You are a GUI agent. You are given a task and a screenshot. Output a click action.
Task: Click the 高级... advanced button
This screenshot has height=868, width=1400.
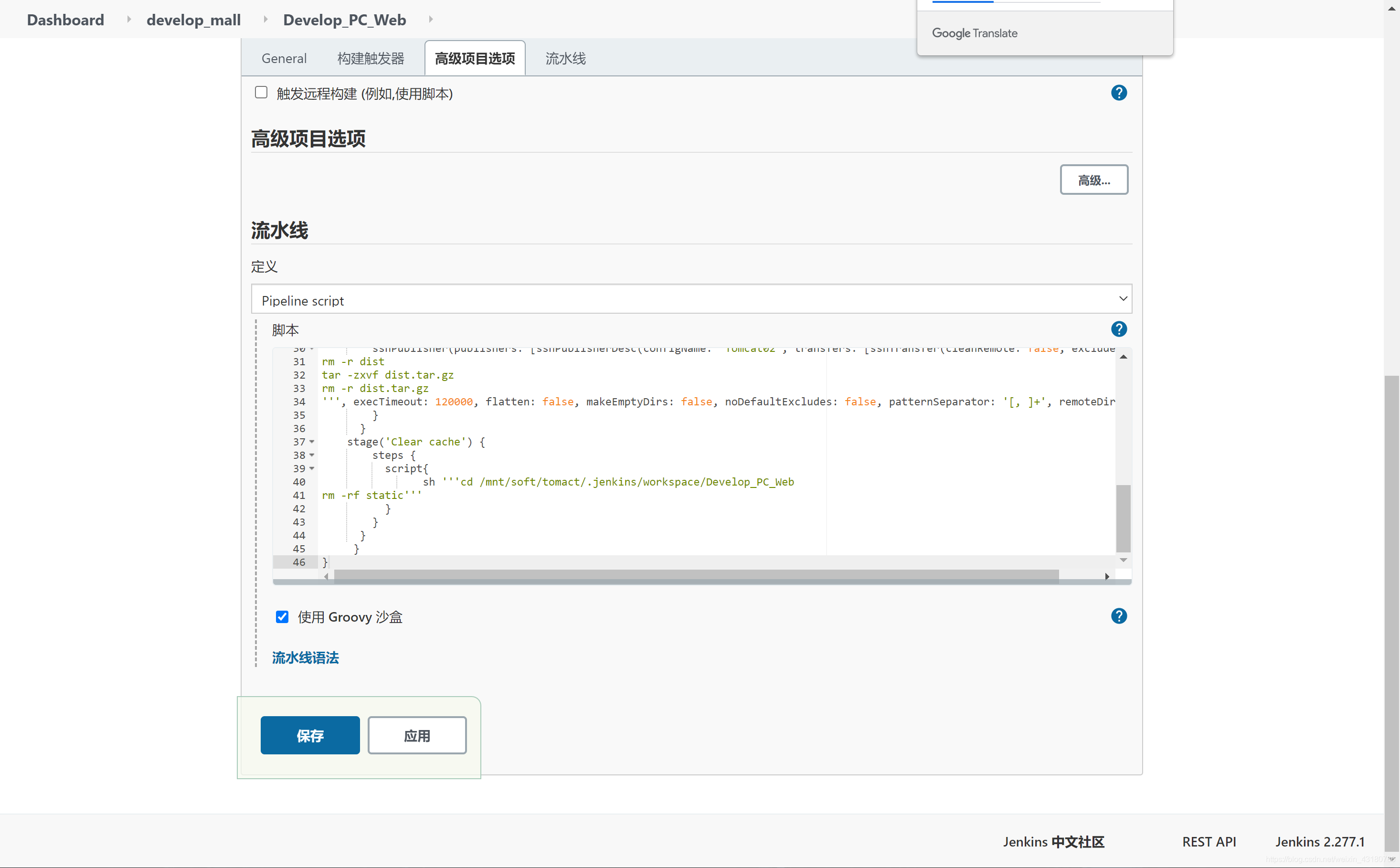(1093, 180)
